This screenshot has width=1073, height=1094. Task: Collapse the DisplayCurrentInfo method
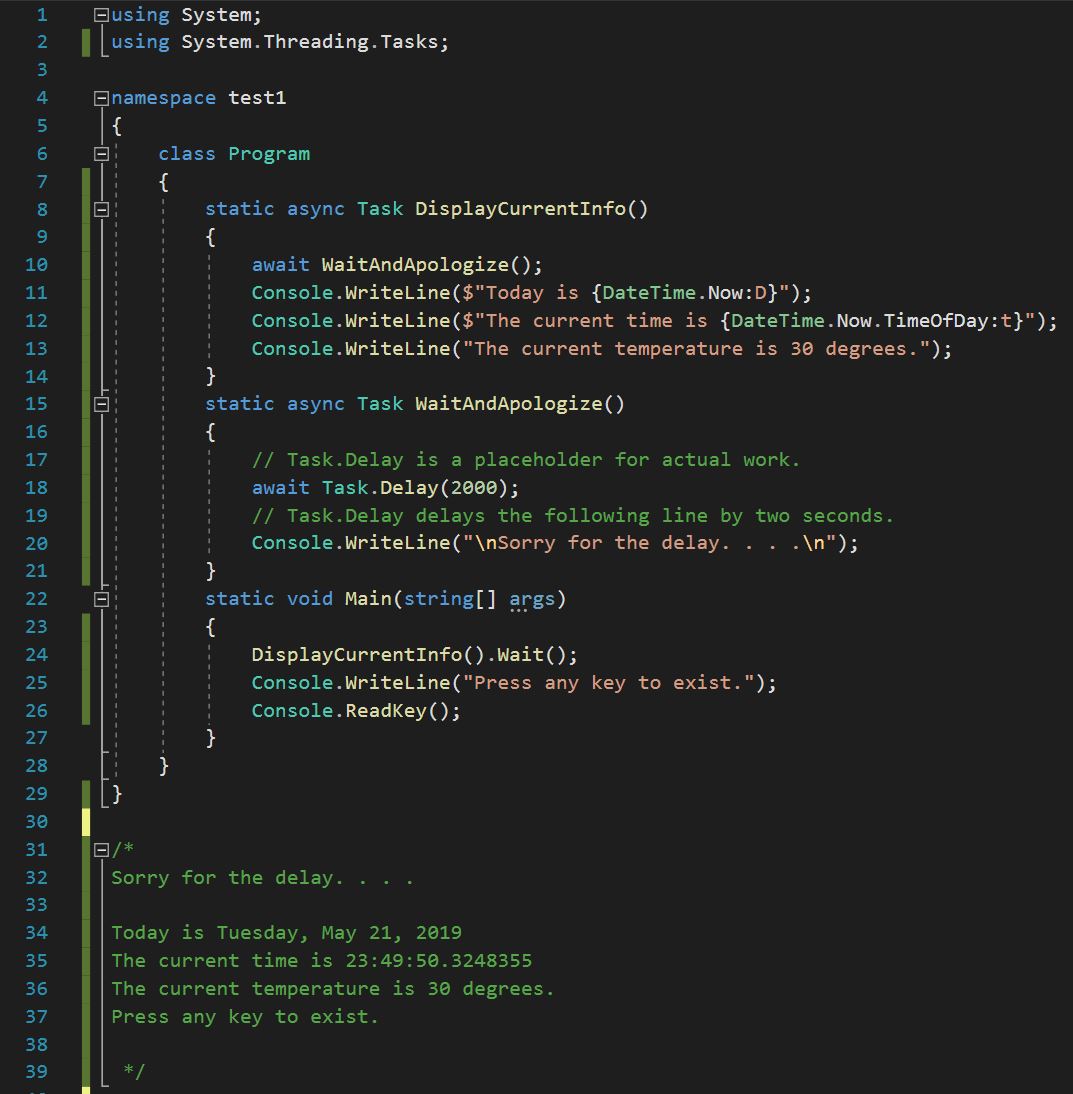pyautogui.click(x=101, y=209)
